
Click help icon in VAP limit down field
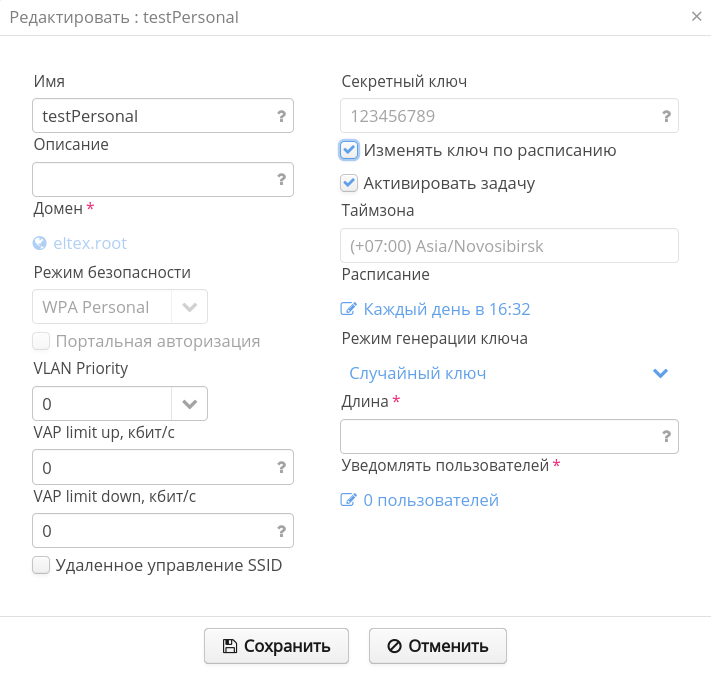[x=281, y=531]
